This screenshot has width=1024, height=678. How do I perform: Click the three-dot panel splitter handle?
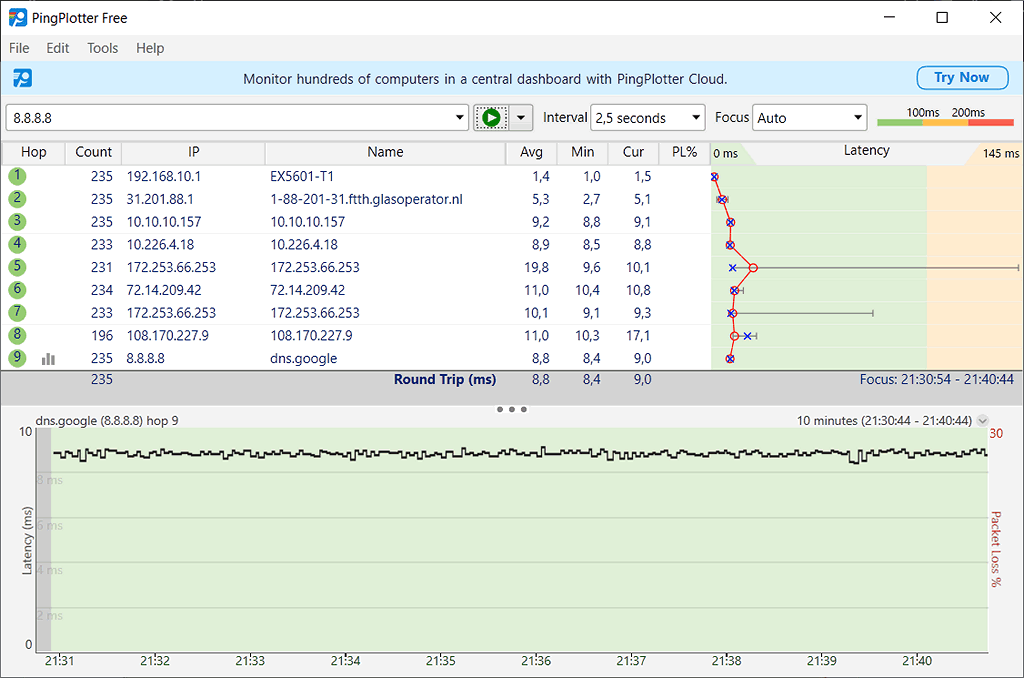(x=512, y=410)
